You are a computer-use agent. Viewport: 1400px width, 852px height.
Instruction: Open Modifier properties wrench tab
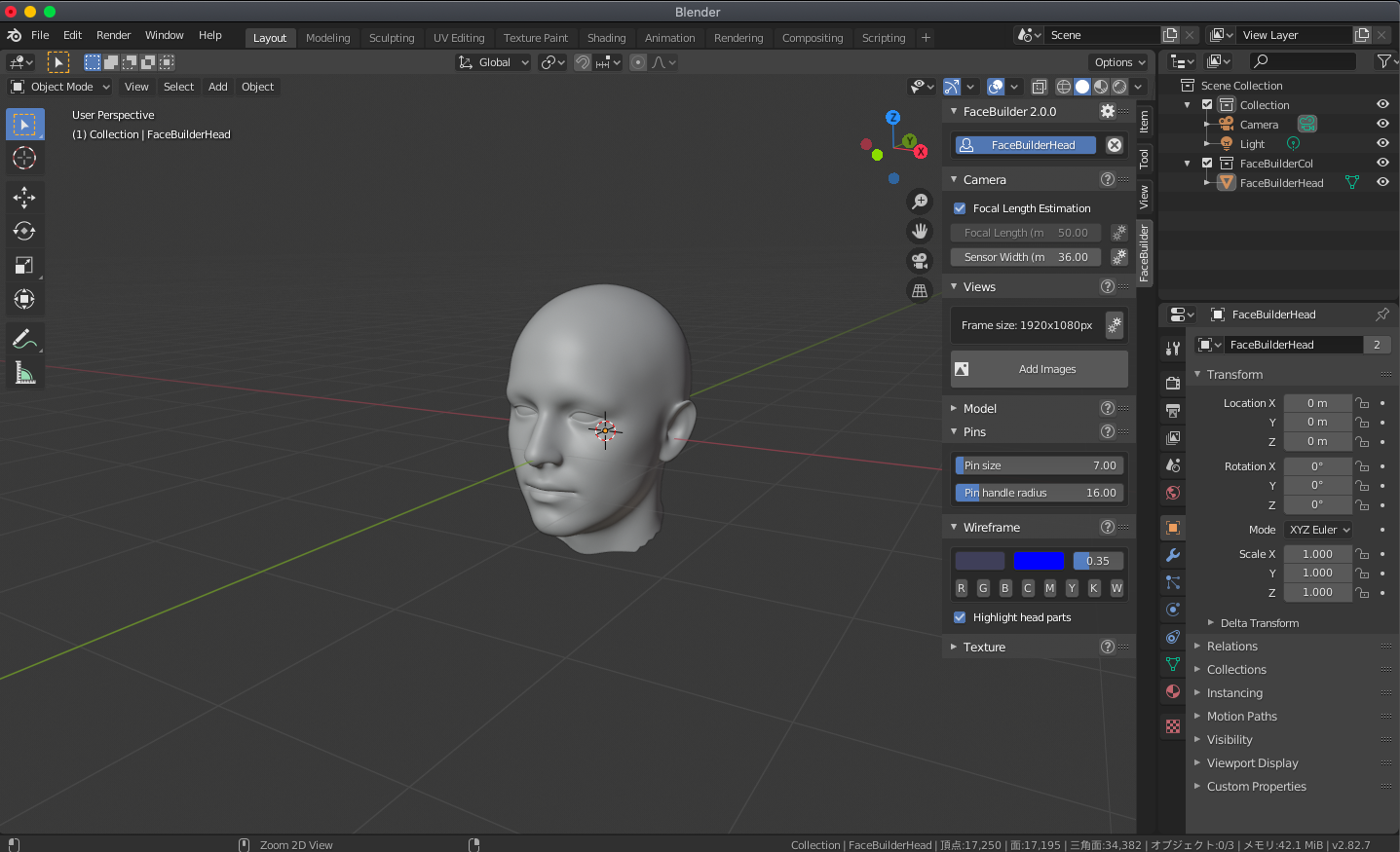coord(1173,555)
